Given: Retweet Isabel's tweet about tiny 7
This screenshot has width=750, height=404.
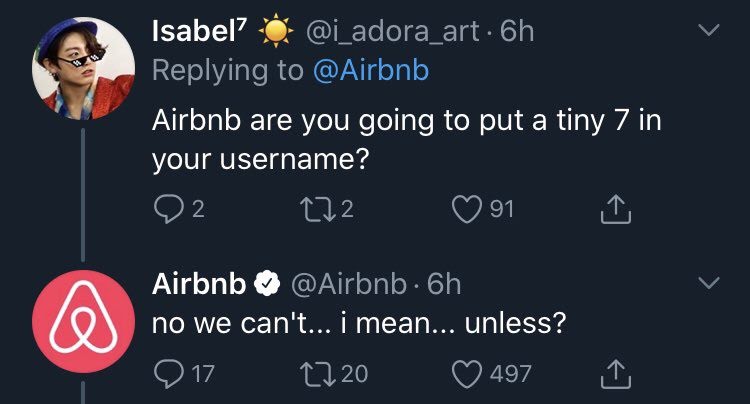Looking at the screenshot, I should 315,208.
